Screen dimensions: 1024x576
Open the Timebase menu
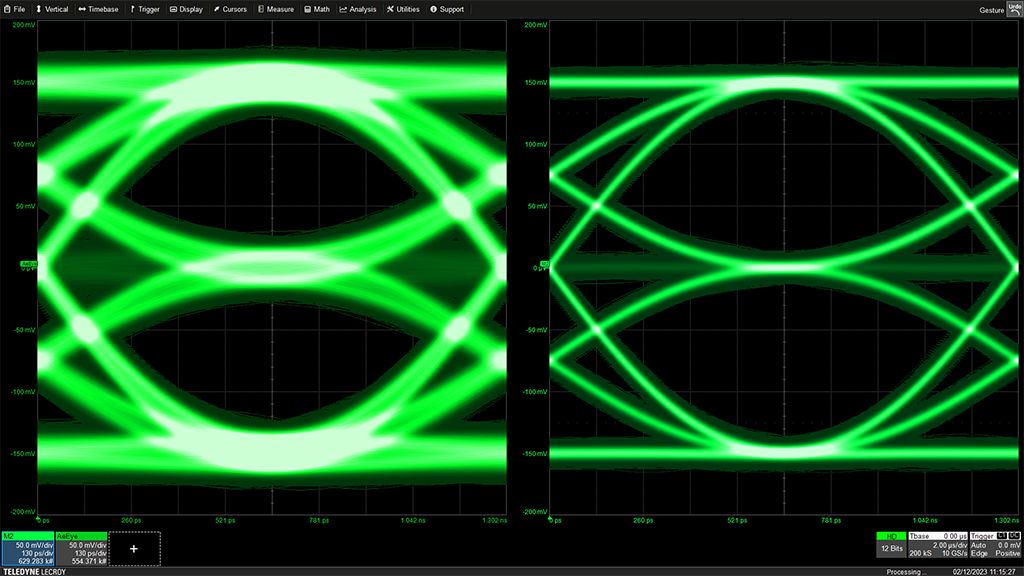pyautogui.click(x=99, y=9)
